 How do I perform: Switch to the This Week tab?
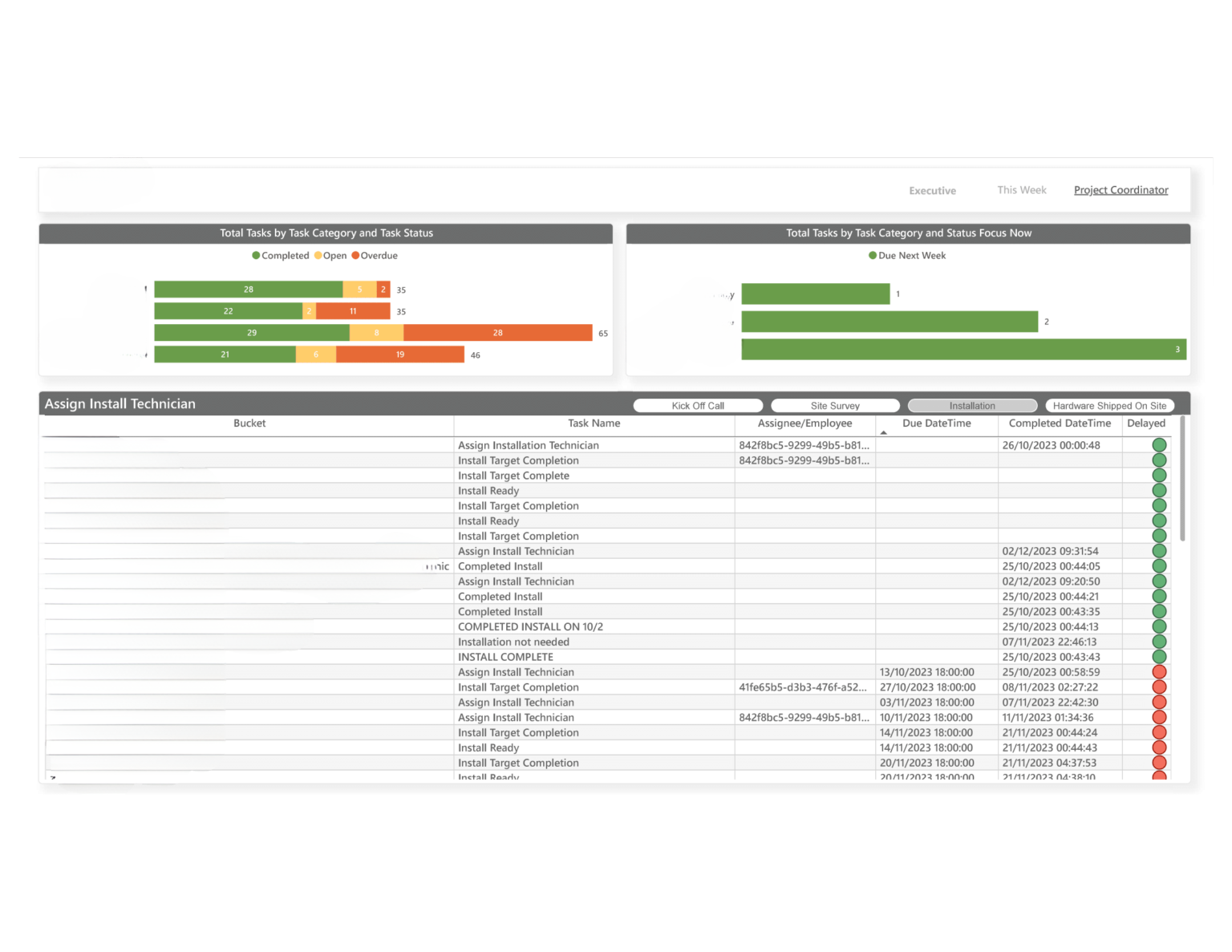1021,190
